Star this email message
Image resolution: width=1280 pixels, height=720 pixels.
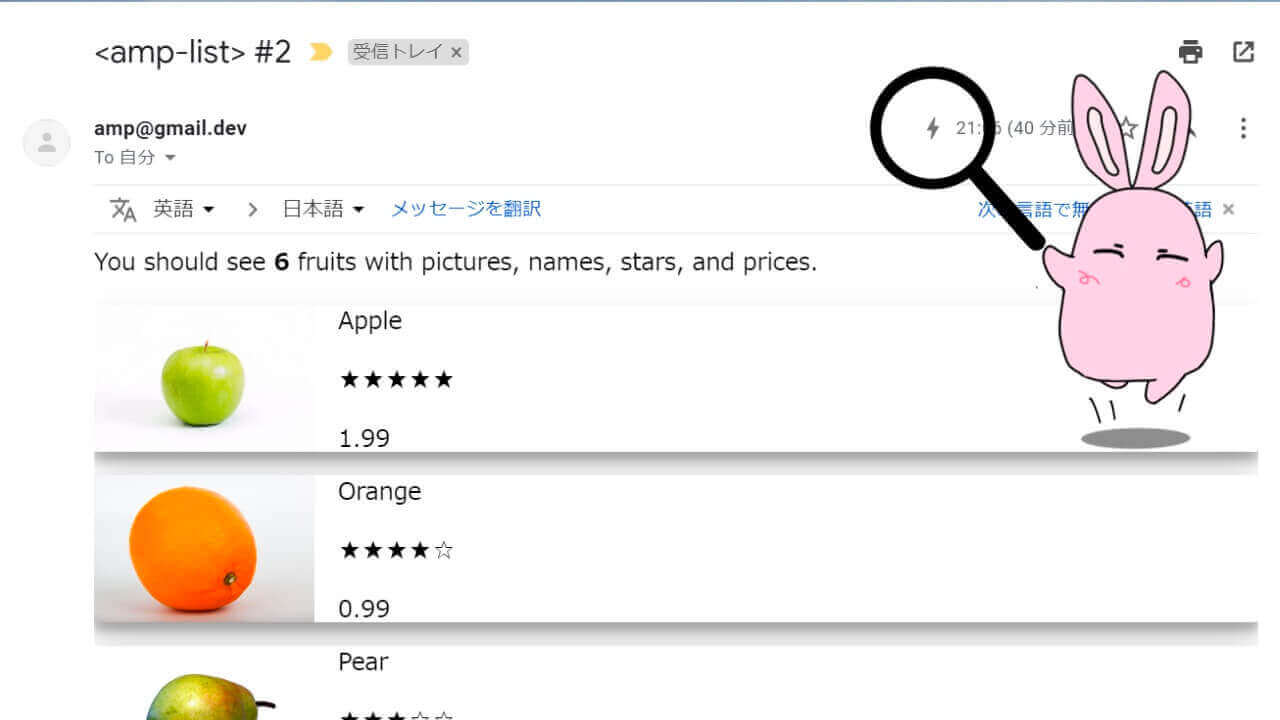[x=1127, y=128]
